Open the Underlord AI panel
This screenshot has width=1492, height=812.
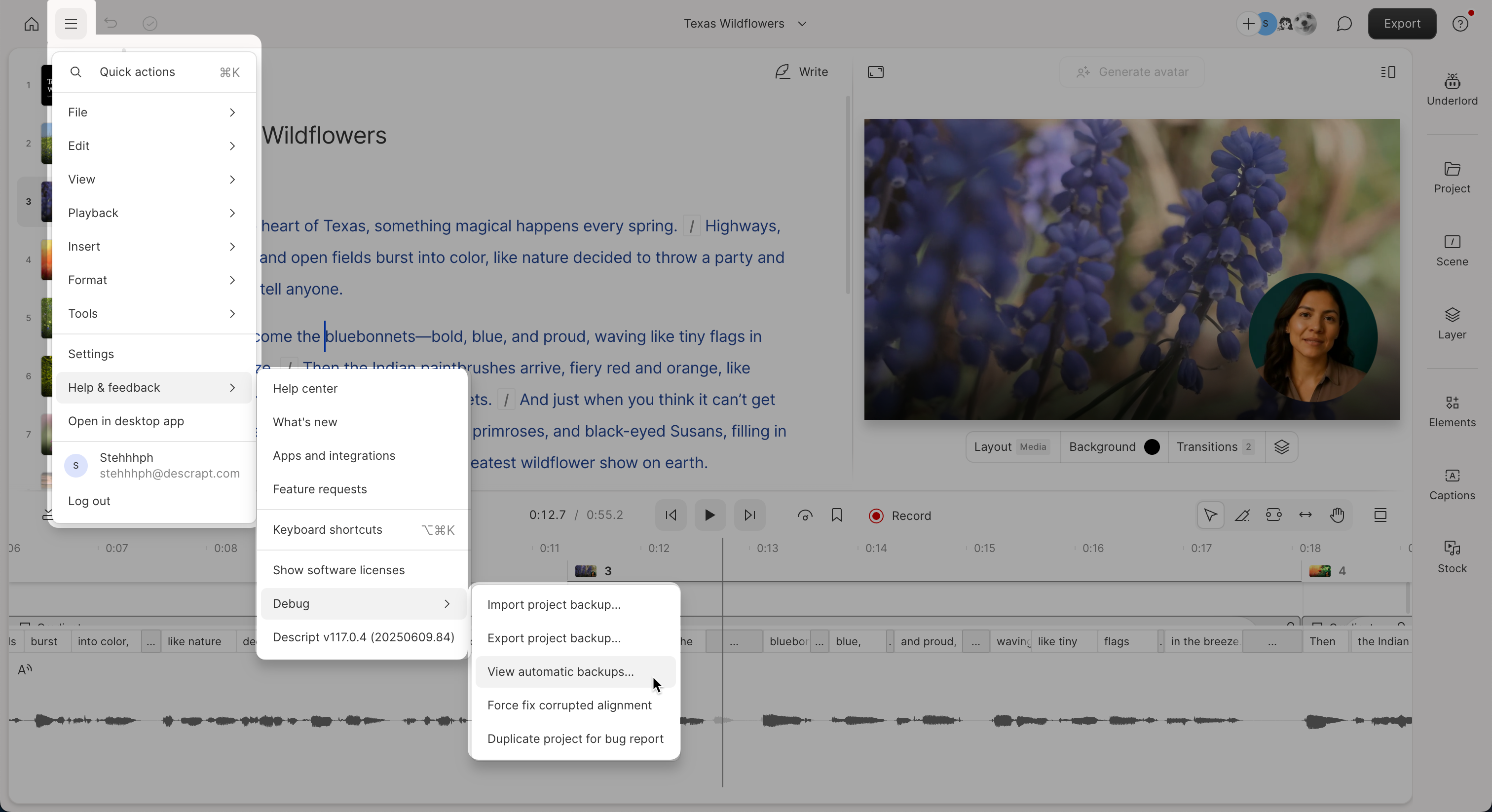click(1452, 90)
